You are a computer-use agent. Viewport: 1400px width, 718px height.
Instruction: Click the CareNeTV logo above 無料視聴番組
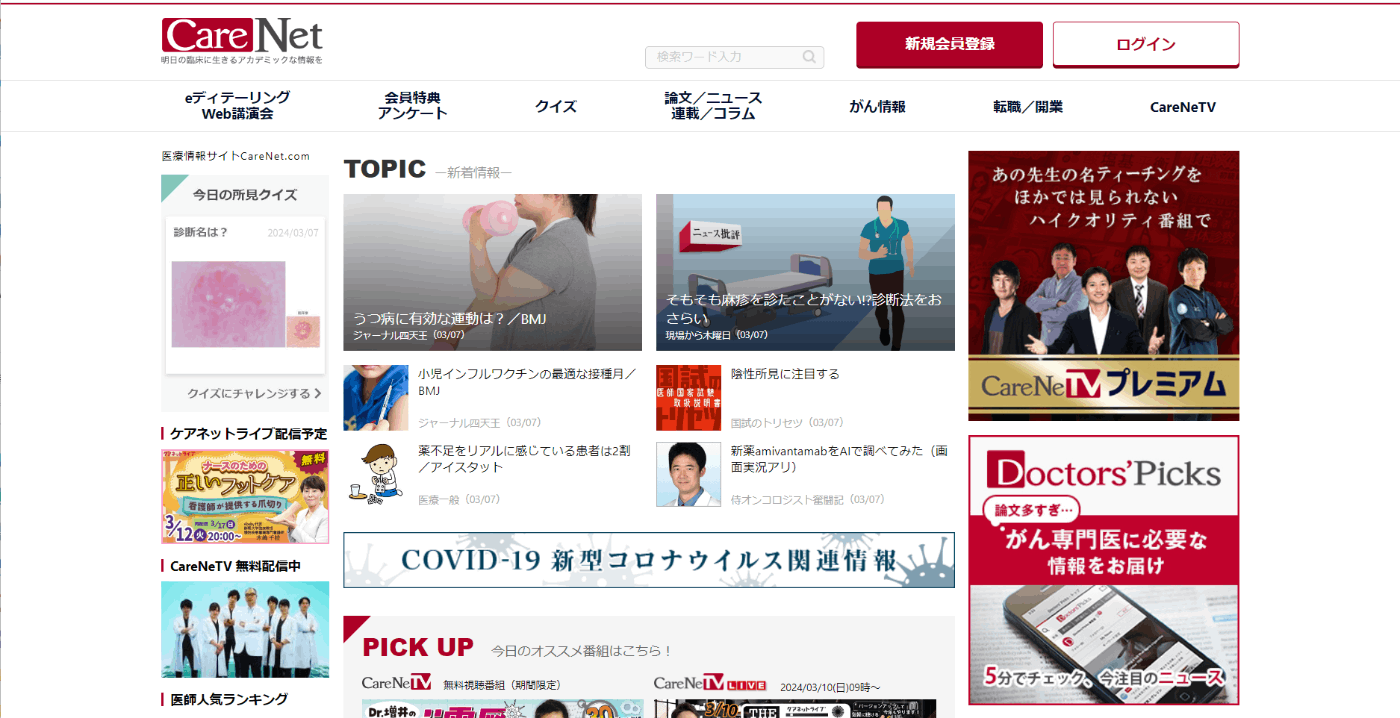click(396, 684)
